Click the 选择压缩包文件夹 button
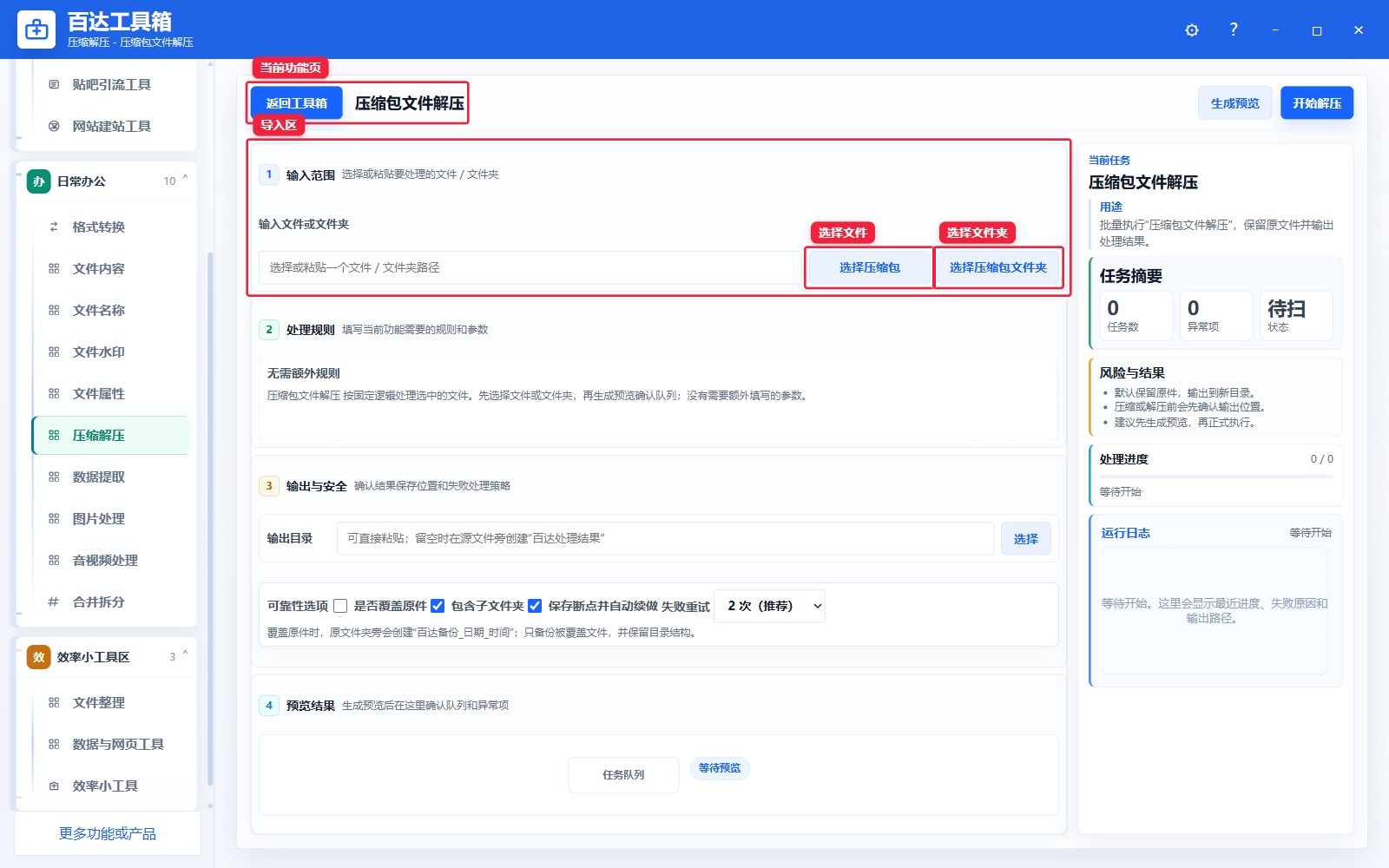 coord(997,267)
